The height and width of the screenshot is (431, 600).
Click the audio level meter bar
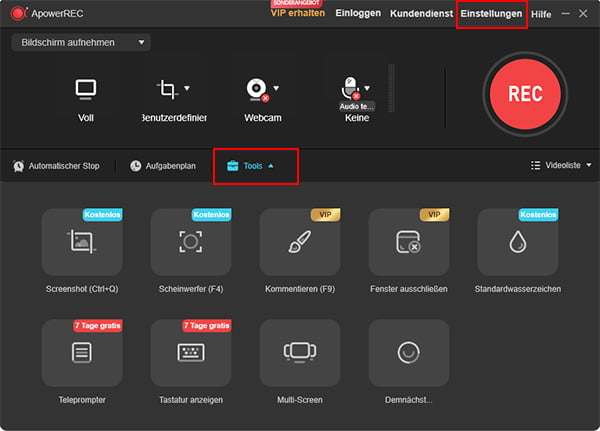point(391,88)
